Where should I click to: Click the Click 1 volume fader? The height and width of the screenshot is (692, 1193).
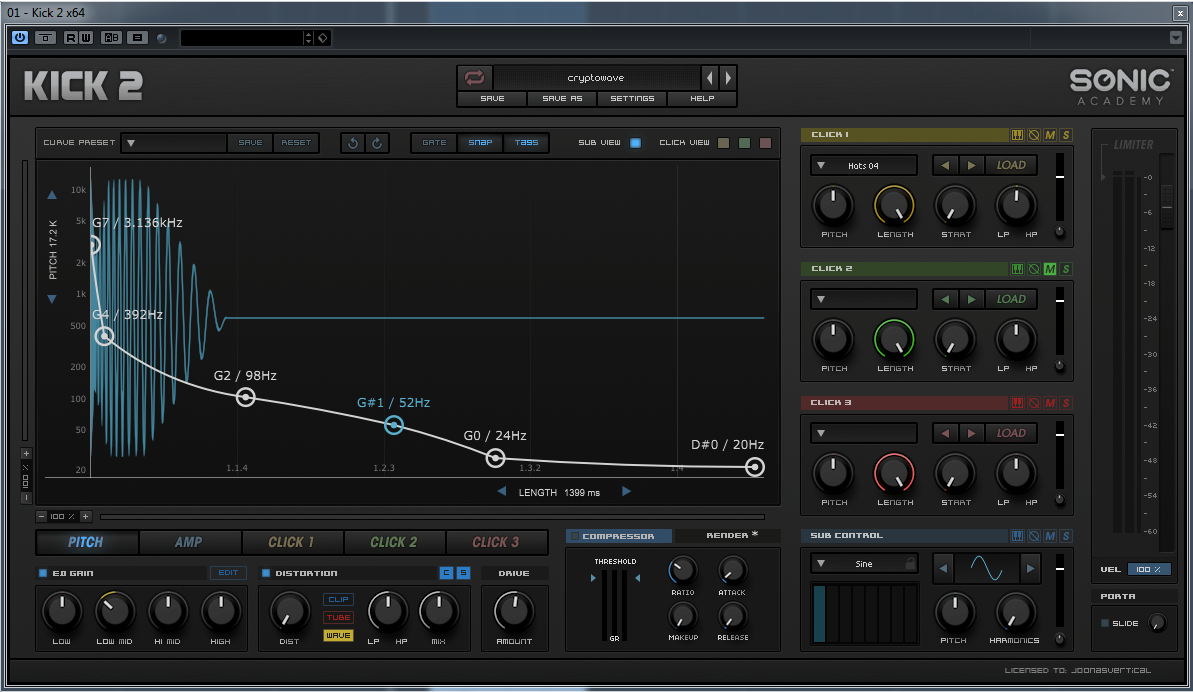tap(1060, 176)
